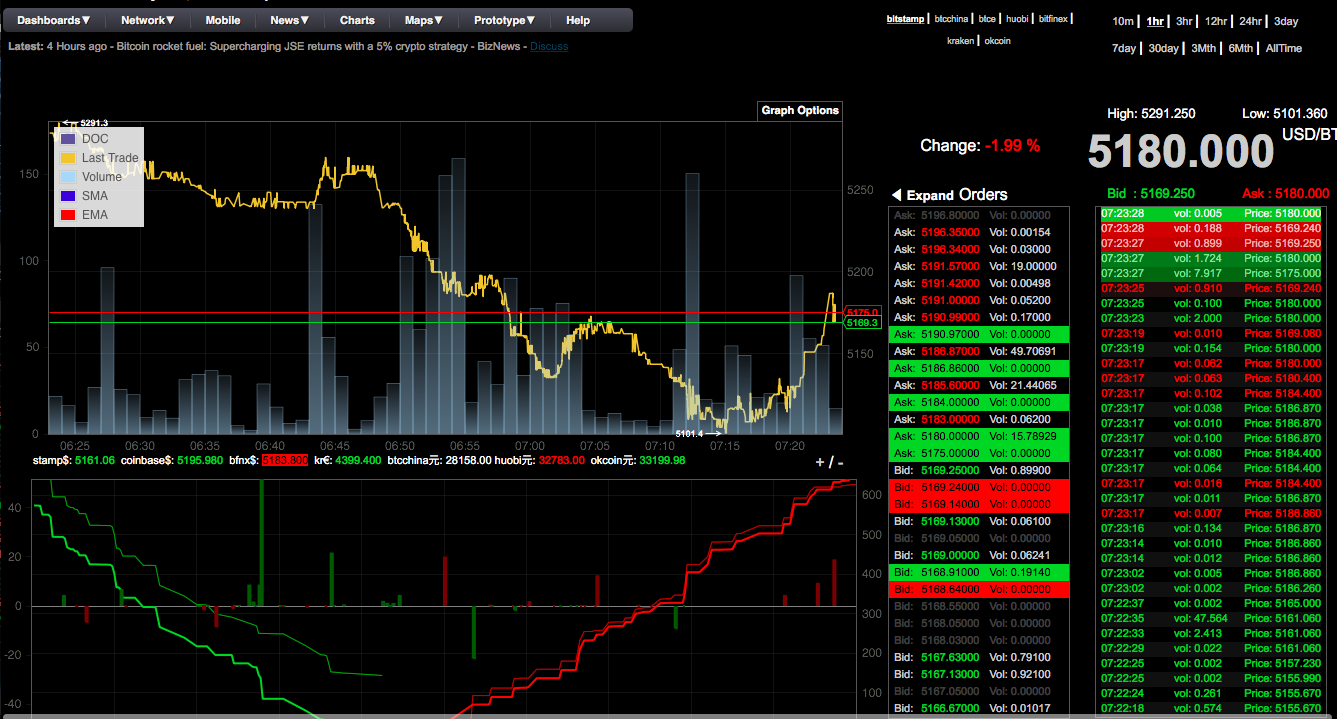Go to the Charts menu item
The width and height of the screenshot is (1337, 719).
tap(357, 20)
